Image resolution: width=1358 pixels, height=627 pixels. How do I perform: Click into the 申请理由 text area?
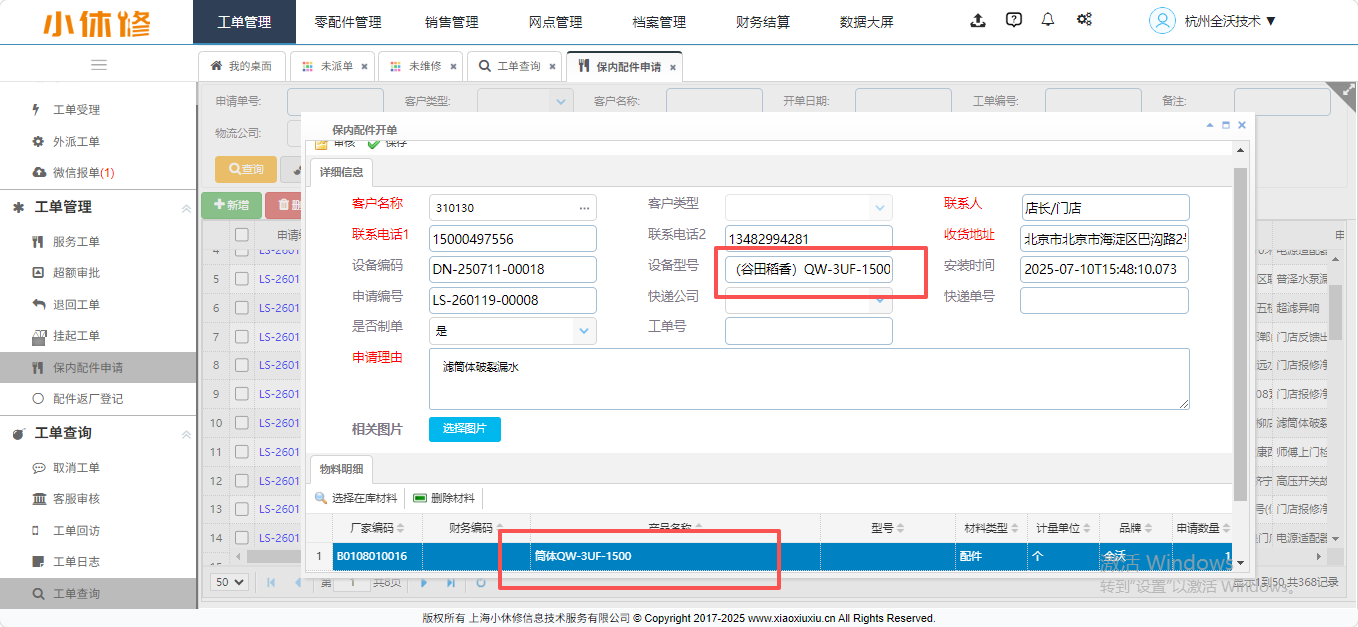[x=808, y=379]
